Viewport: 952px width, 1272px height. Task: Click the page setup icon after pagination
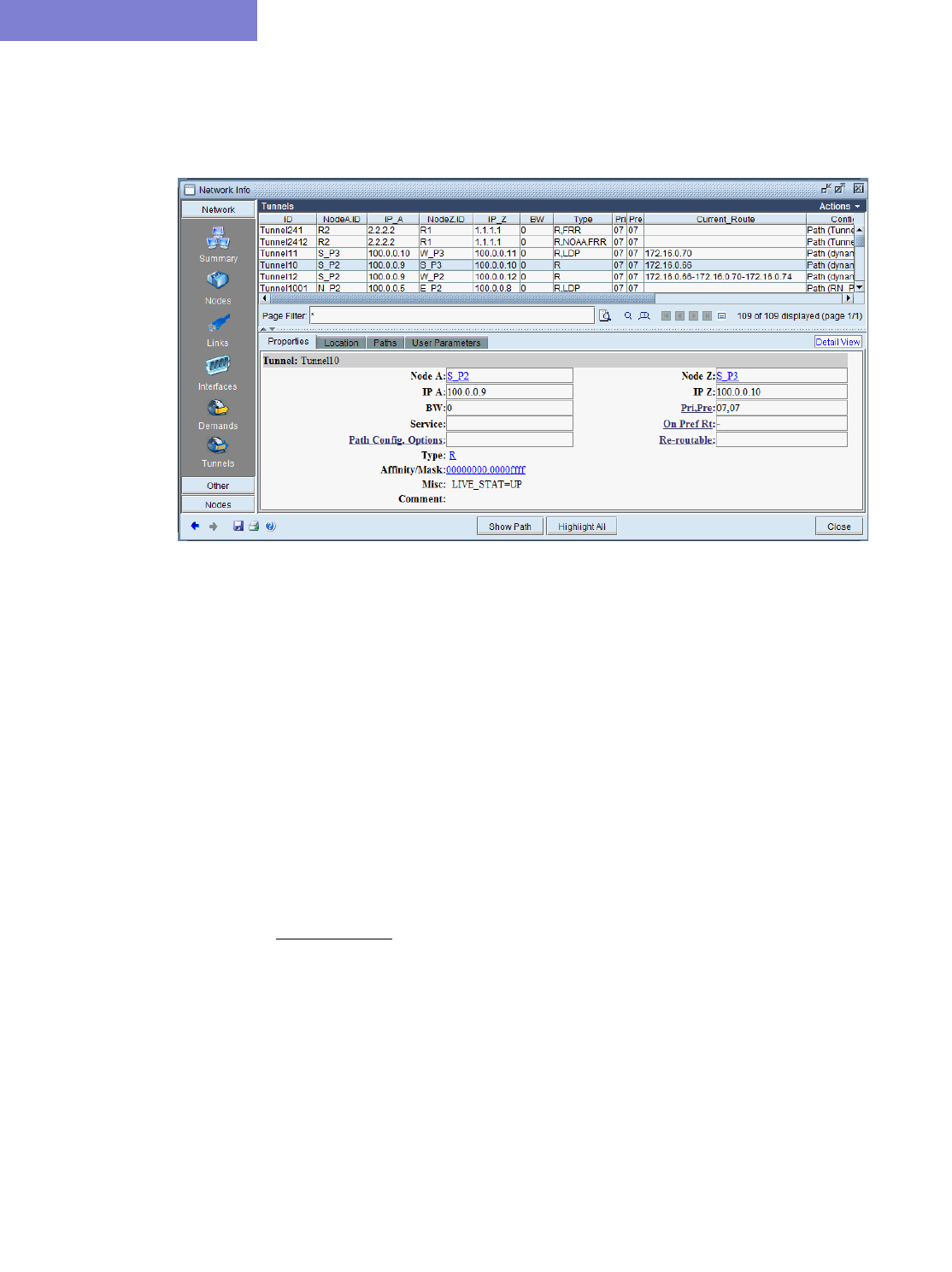click(721, 316)
